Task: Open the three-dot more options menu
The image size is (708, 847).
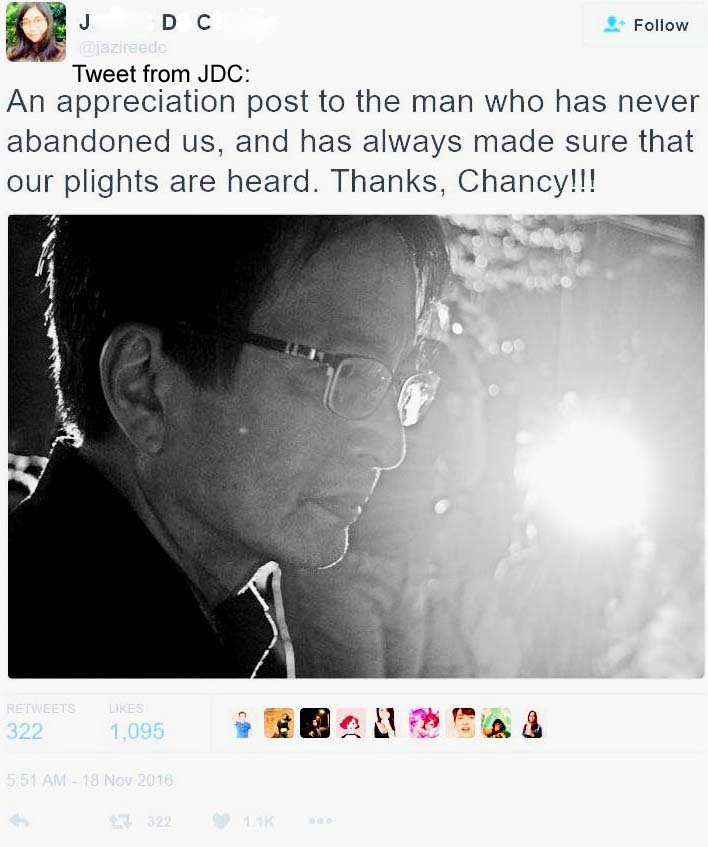Action: (x=320, y=821)
